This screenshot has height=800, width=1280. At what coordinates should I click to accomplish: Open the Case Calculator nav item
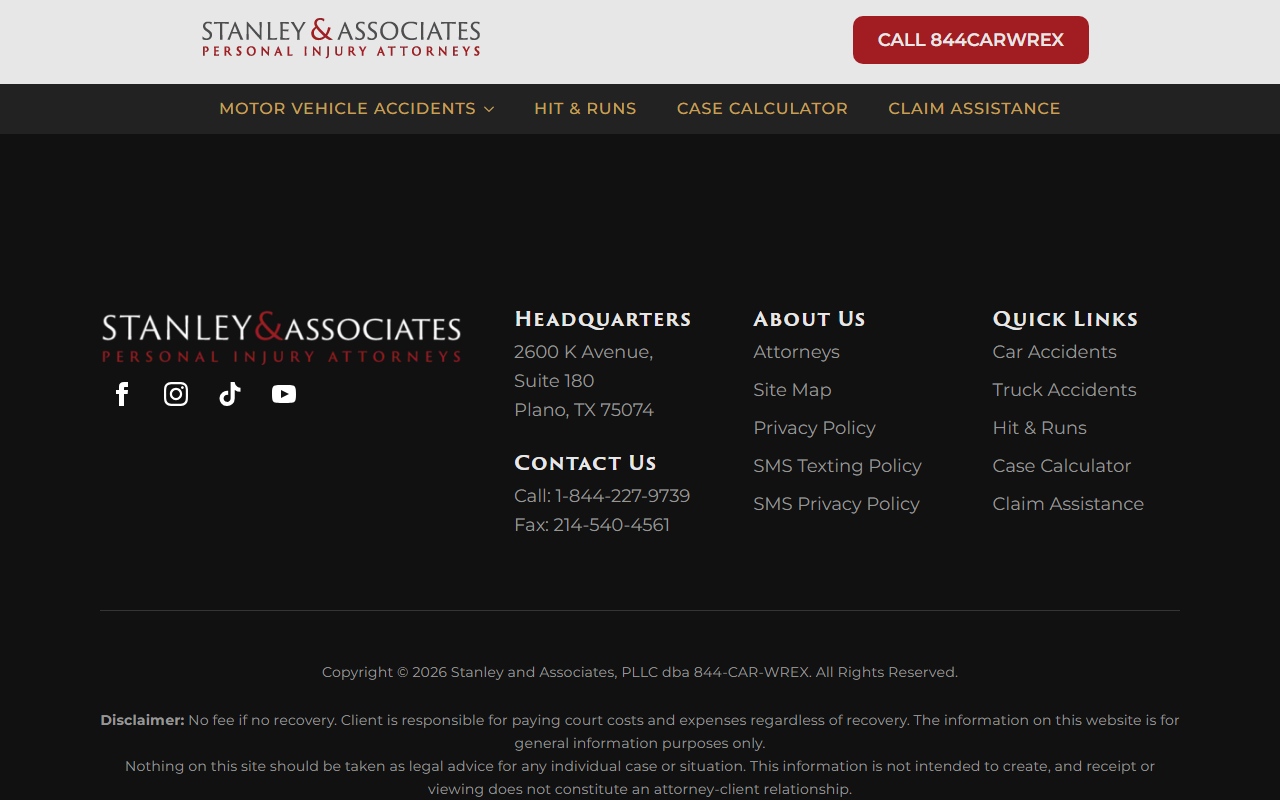(x=762, y=109)
